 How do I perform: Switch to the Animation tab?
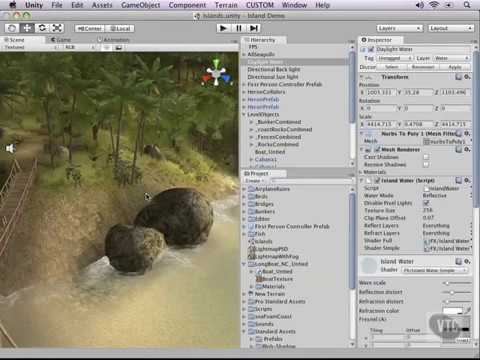(x=113, y=40)
